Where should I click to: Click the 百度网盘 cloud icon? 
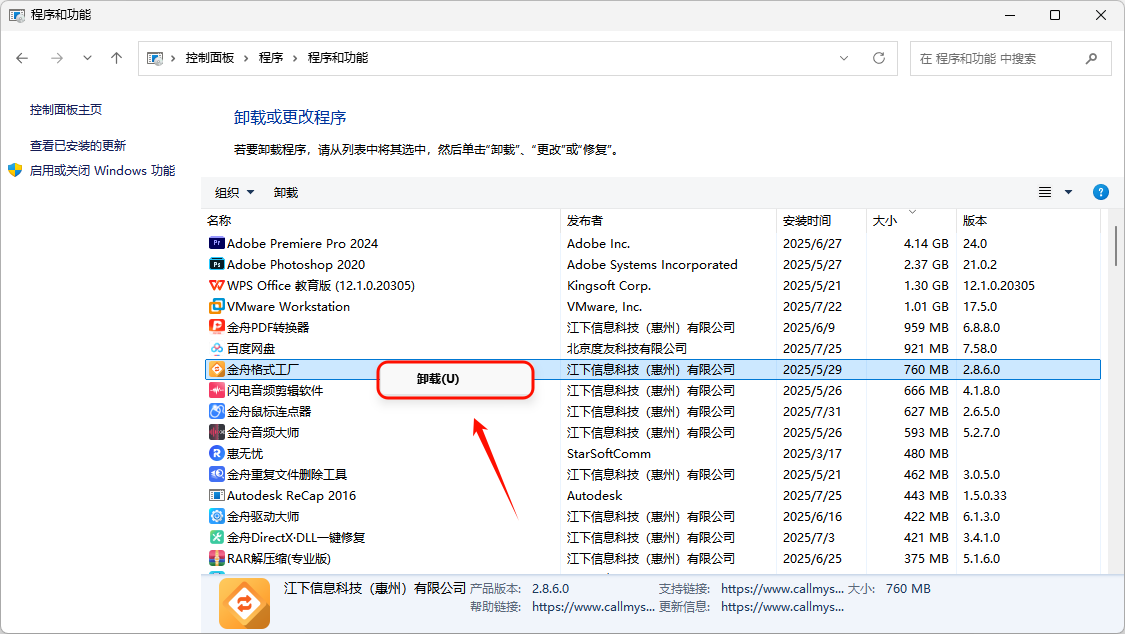[216, 349]
